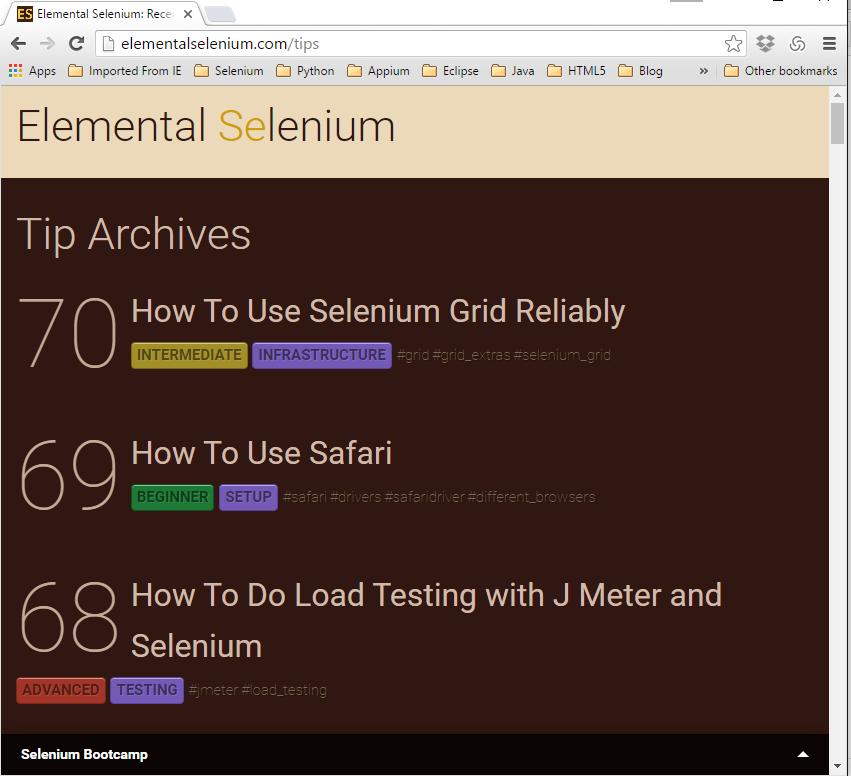Screen dimensions: 851x776
Task: Click inside the address bar
Action: tap(400, 43)
